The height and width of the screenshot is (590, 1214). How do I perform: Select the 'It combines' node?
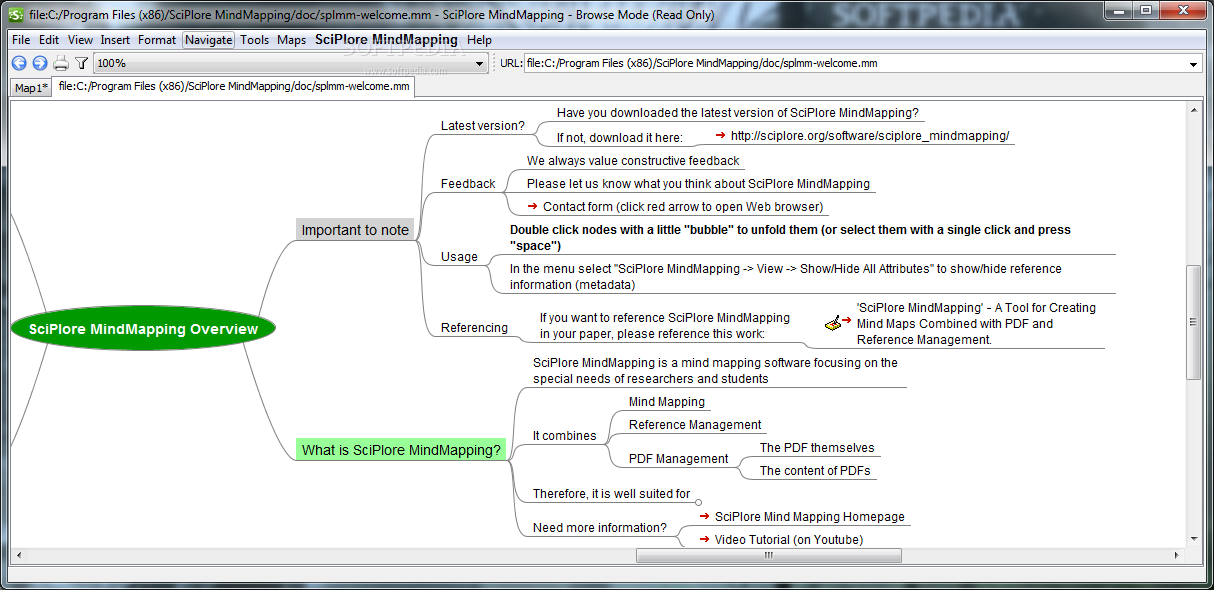click(564, 436)
